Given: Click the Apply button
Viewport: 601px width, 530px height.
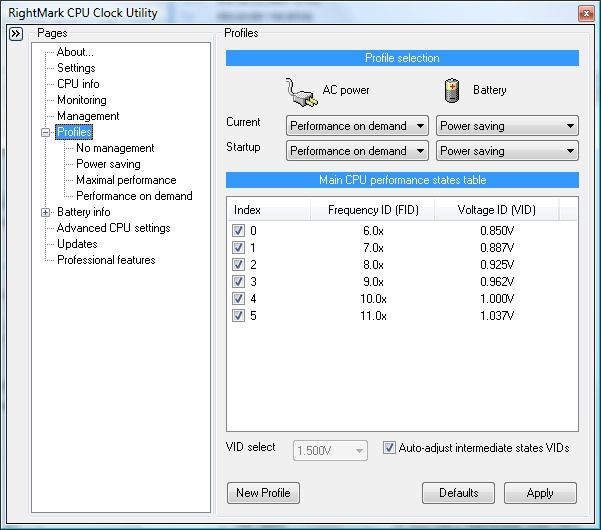Looking at the screenshot, I should pyautogui.click(x=540, y=493).
